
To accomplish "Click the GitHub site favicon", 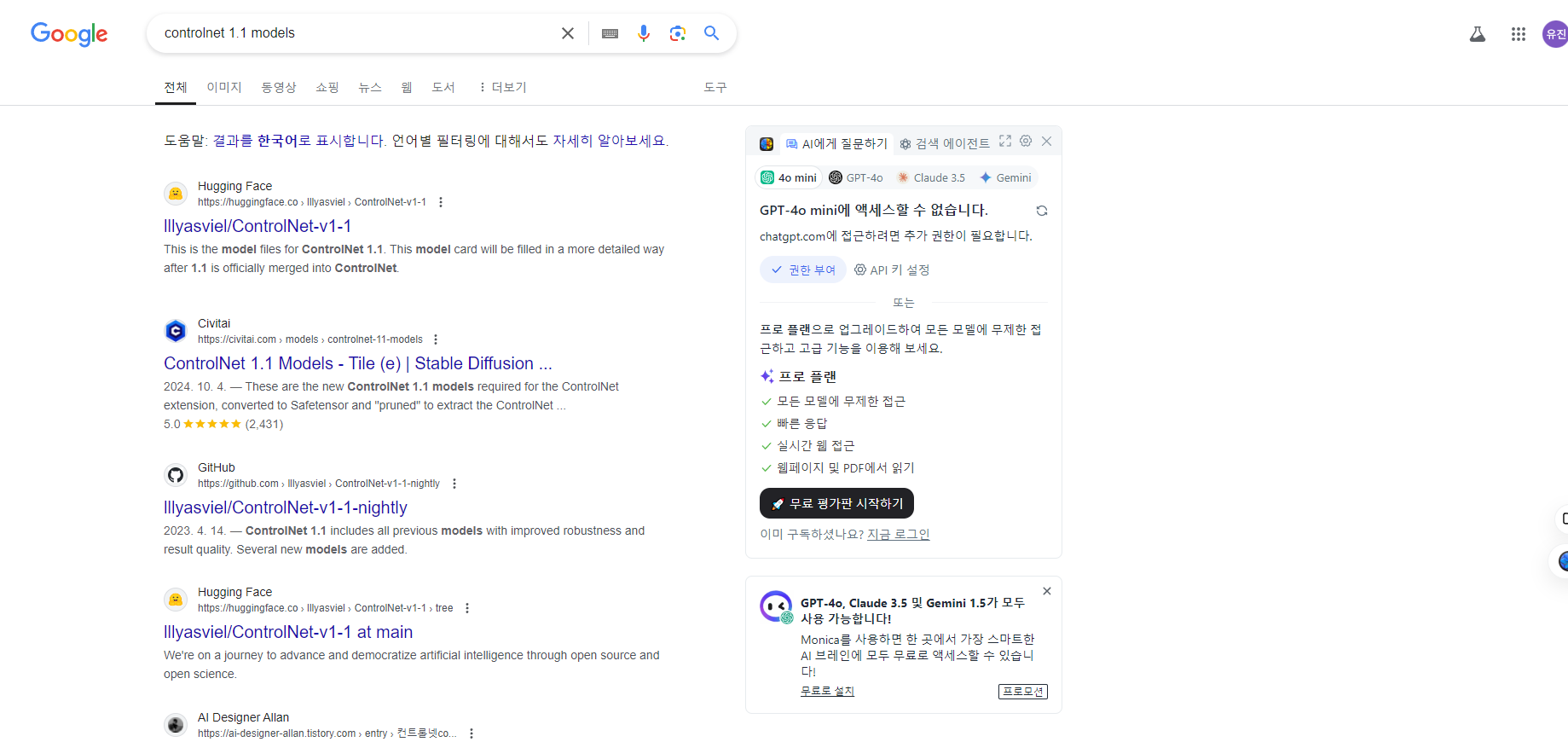I will (x=176, y=475).
